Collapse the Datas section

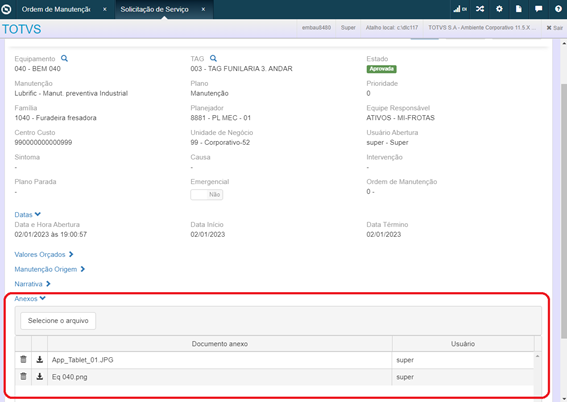(x=27, y=215)
